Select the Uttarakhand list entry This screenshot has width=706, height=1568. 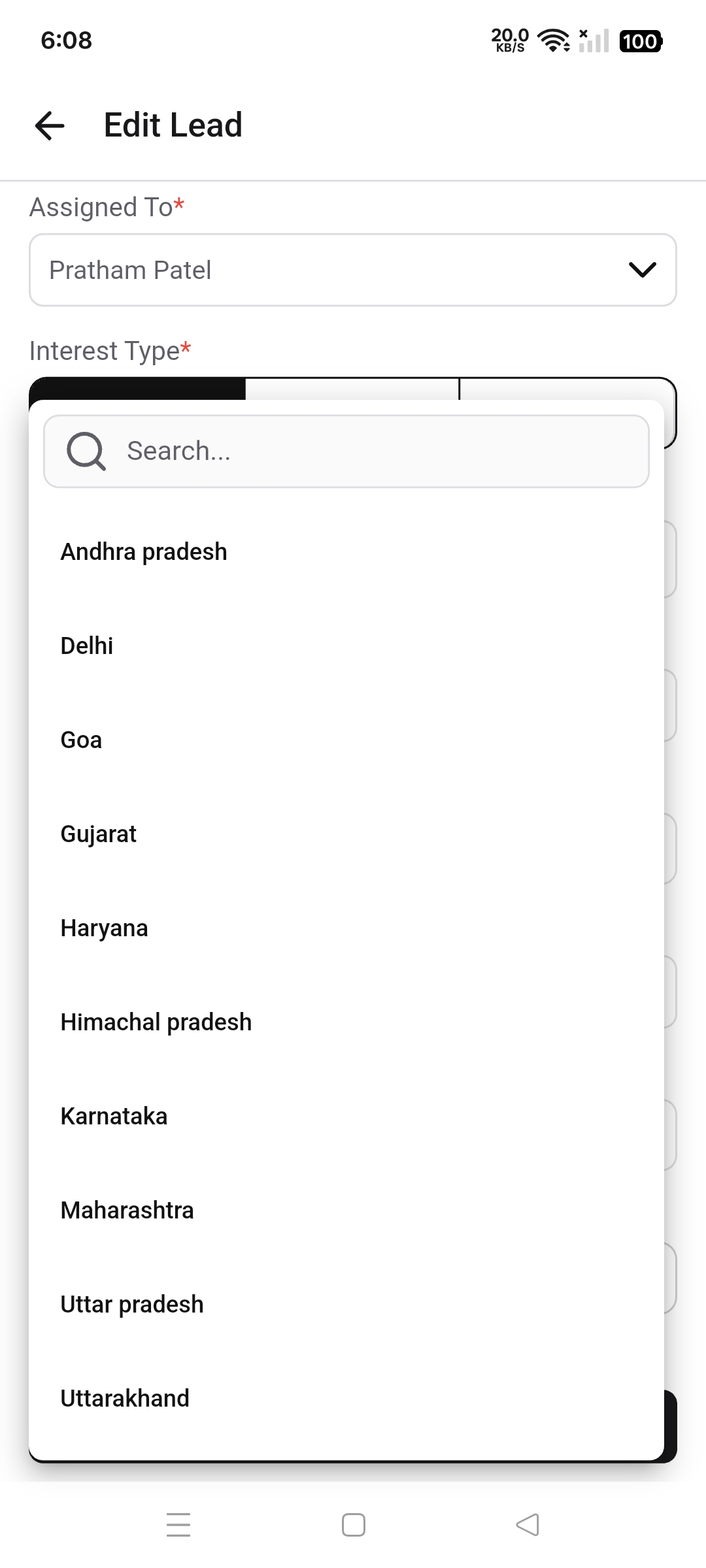pyautogui.click(x=125, y=1399)
